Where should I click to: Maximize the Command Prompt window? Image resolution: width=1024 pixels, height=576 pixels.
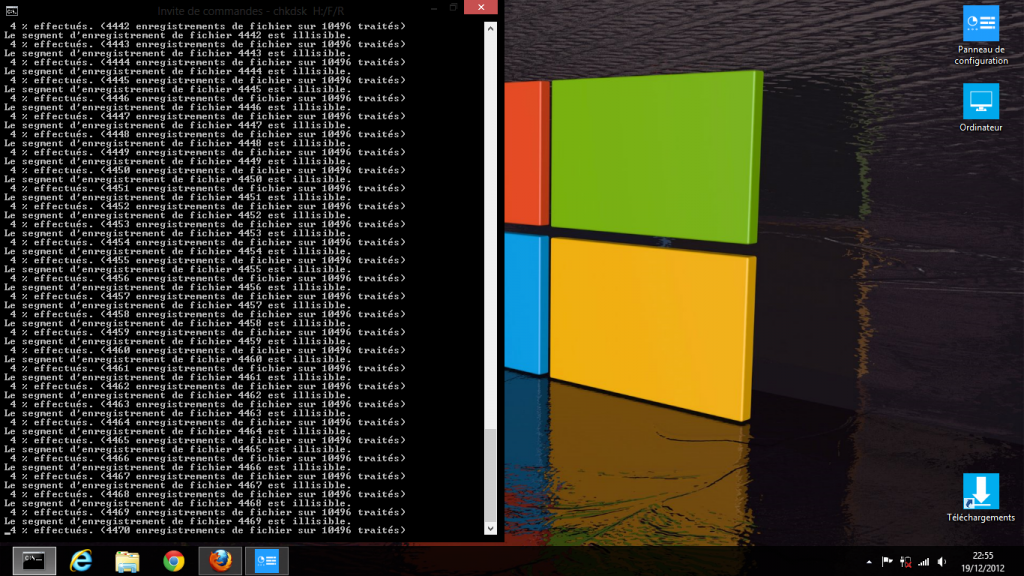pos(453,7)
